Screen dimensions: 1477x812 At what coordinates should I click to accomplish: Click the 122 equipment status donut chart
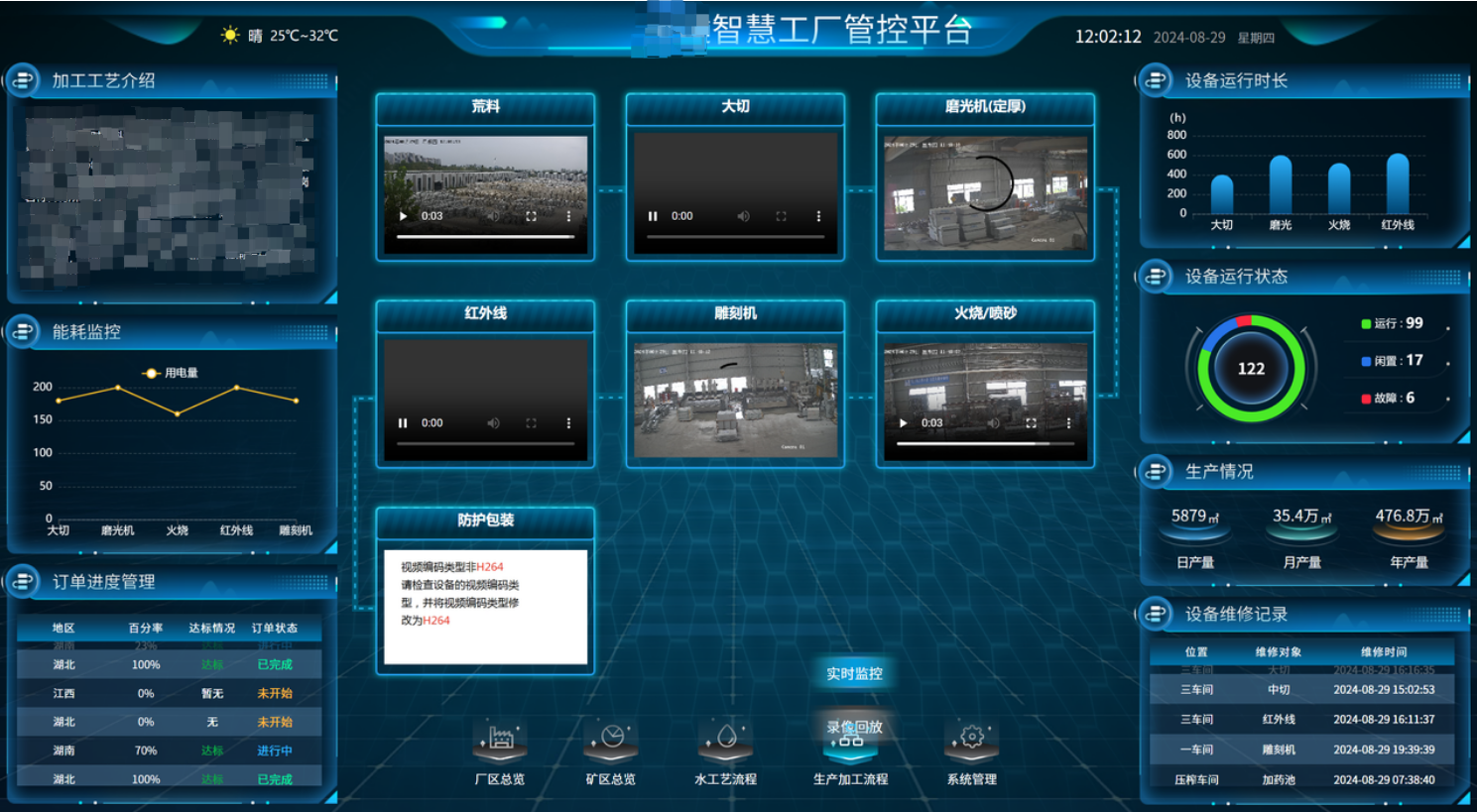1251,369
